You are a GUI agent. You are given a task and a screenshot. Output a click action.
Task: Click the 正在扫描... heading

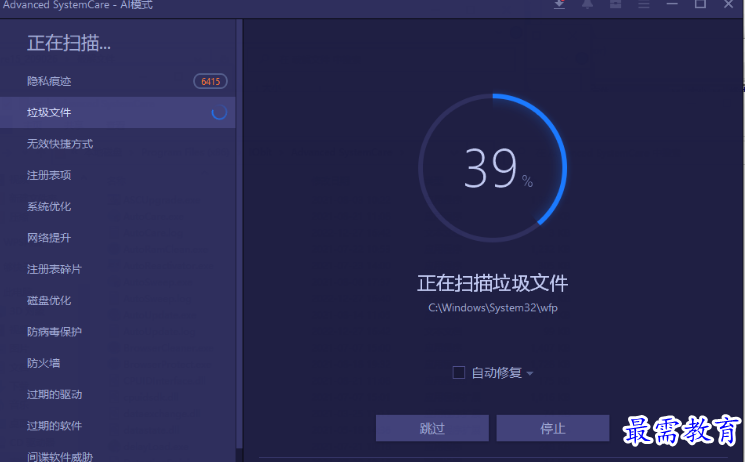(69, 43)
